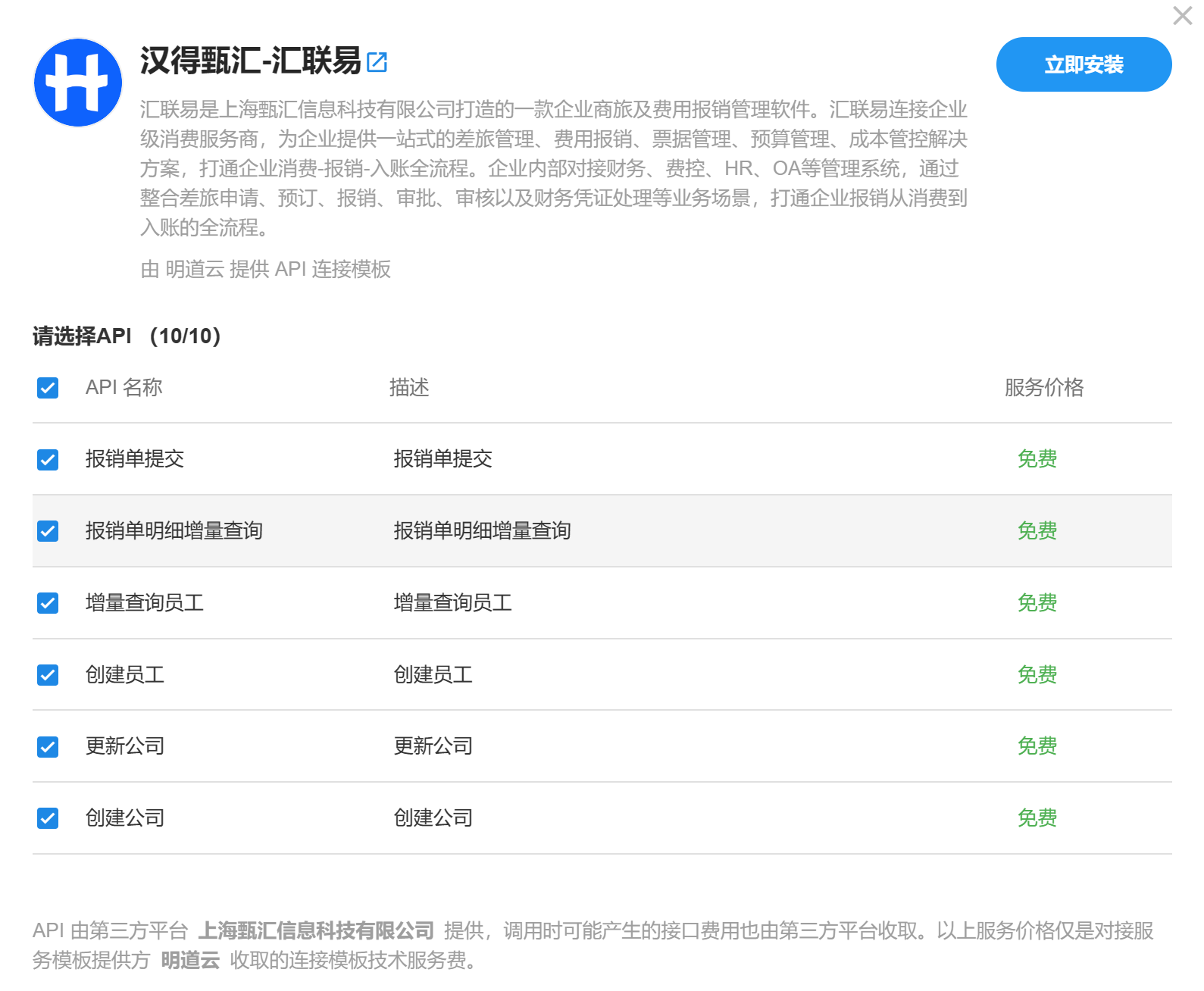Click 上海甄汇信息科技有限公司 in the footer note
Viewport: 1204px width, 991px height.
316,930
